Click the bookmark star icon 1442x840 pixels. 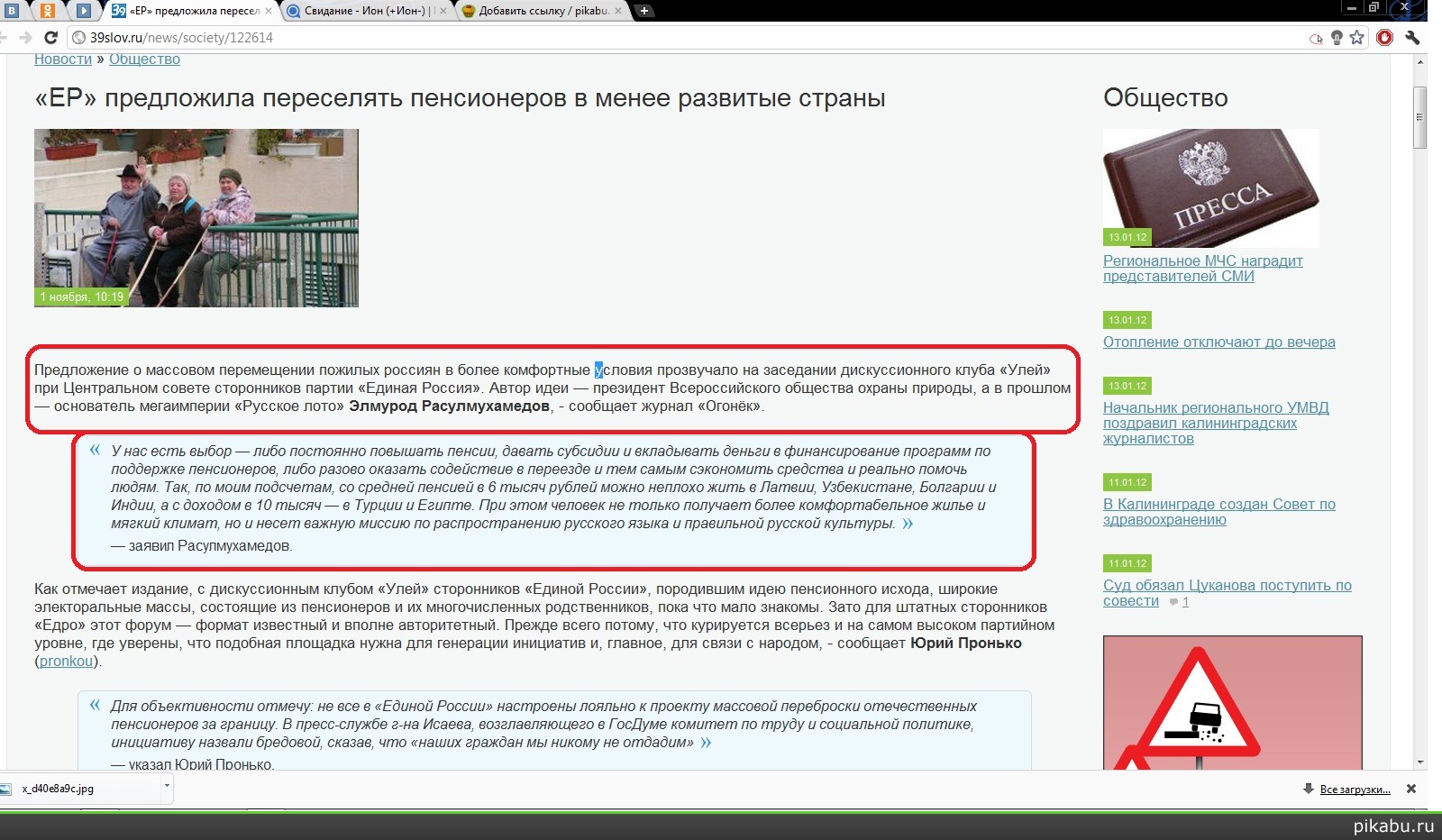point(1357,38)
